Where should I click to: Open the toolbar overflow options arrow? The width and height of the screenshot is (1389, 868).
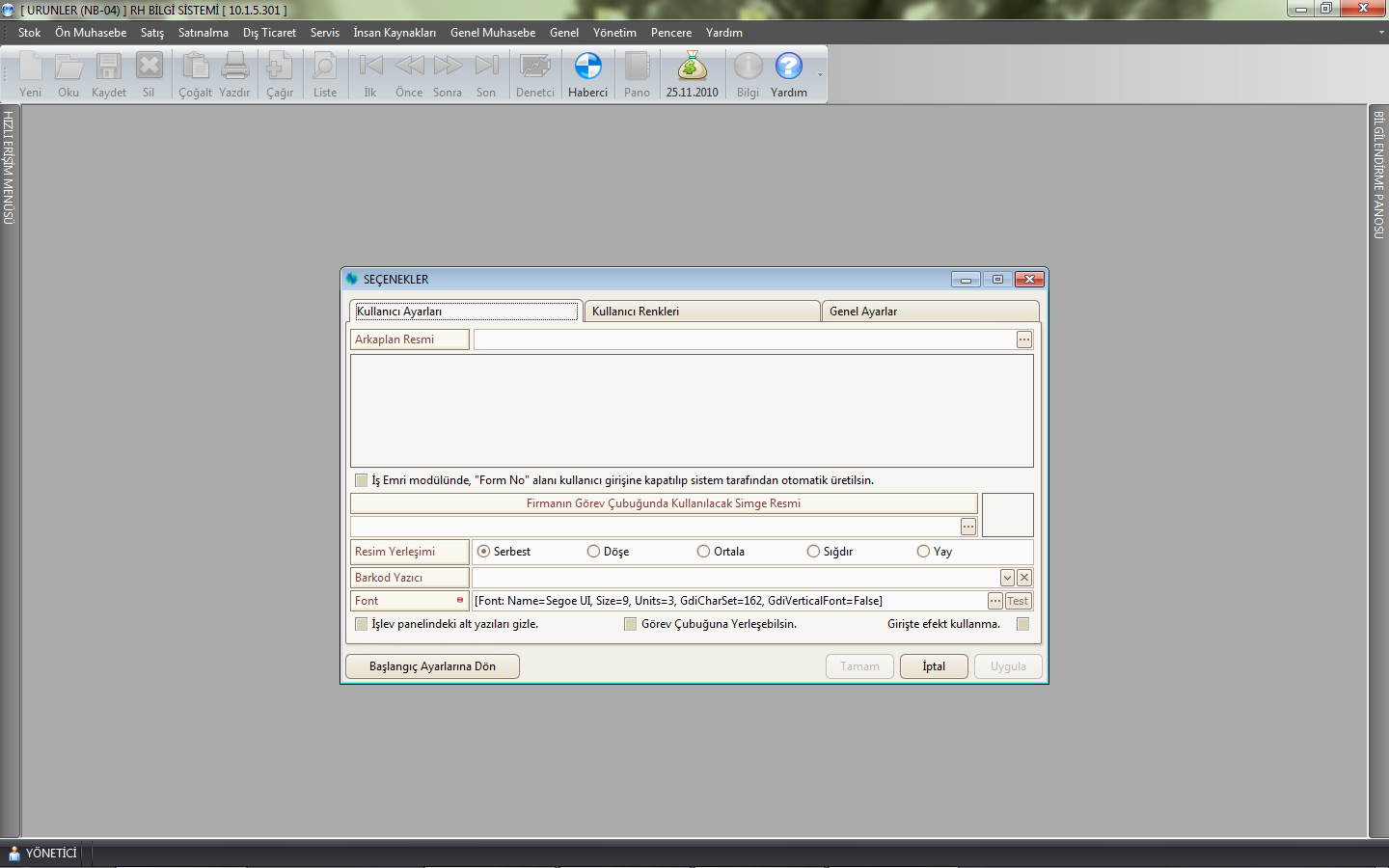(820, 75)
